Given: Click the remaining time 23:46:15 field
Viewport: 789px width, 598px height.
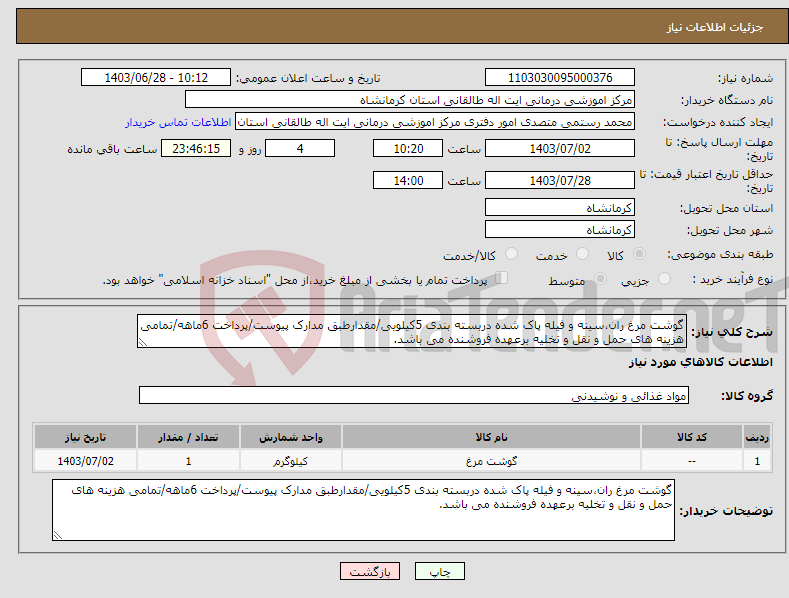Looking at the screenshot, I should click(x=196, y=148).
